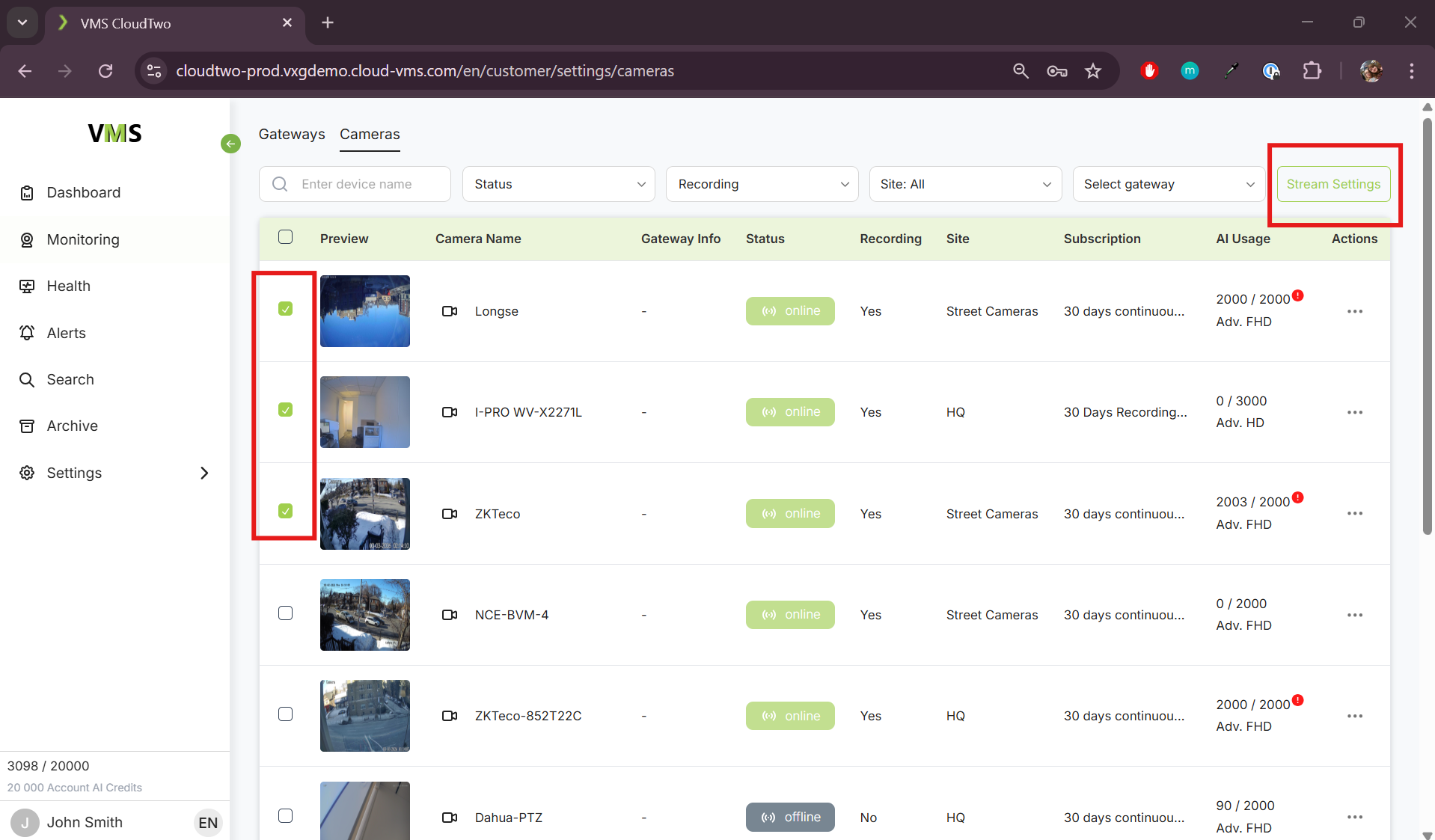The image size is (1435, 840).
Task: Check the NCE-BVM-4 camera checkbox
Action: pyautogui.click(x=285, y=613)
